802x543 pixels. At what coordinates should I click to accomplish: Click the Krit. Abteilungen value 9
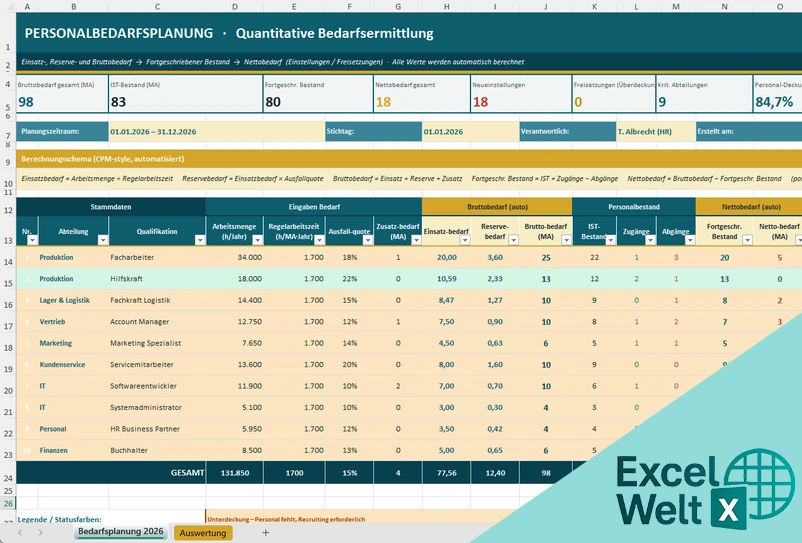[x=662, y=102]
